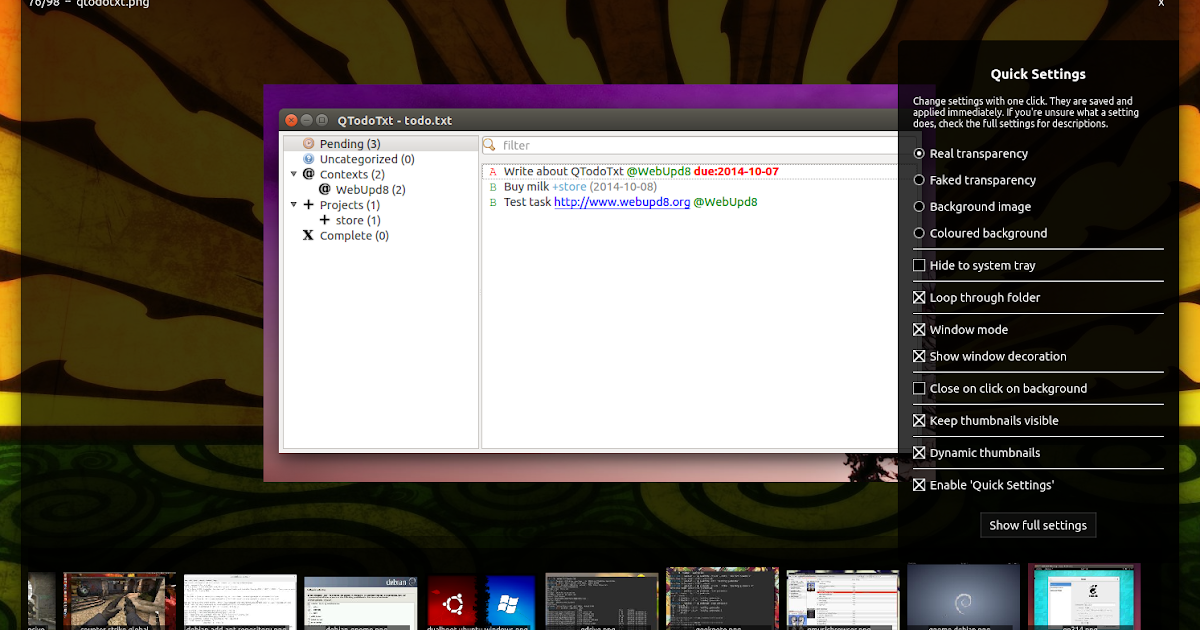Screen dimensions: 1200x630
Task: Open the Counter-Strike game thumbnail
Action: [x=119, y=601]
